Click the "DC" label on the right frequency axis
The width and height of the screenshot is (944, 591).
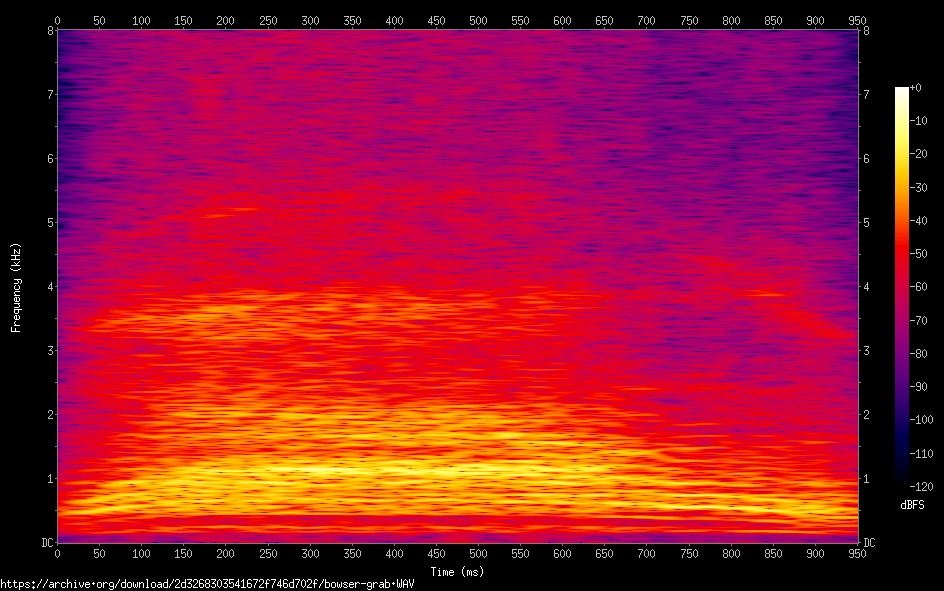tap(870, 543)
